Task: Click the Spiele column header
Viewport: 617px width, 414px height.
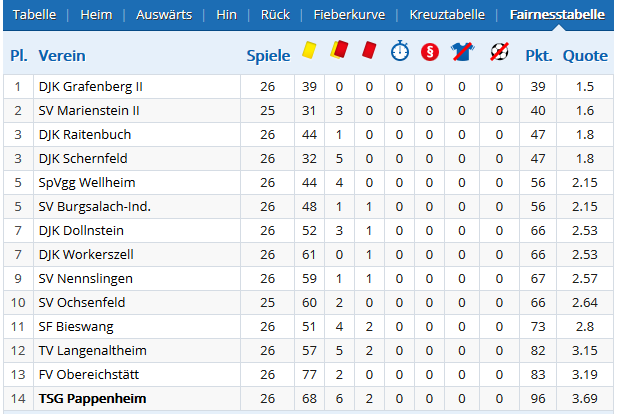Action: coord(268,55)
